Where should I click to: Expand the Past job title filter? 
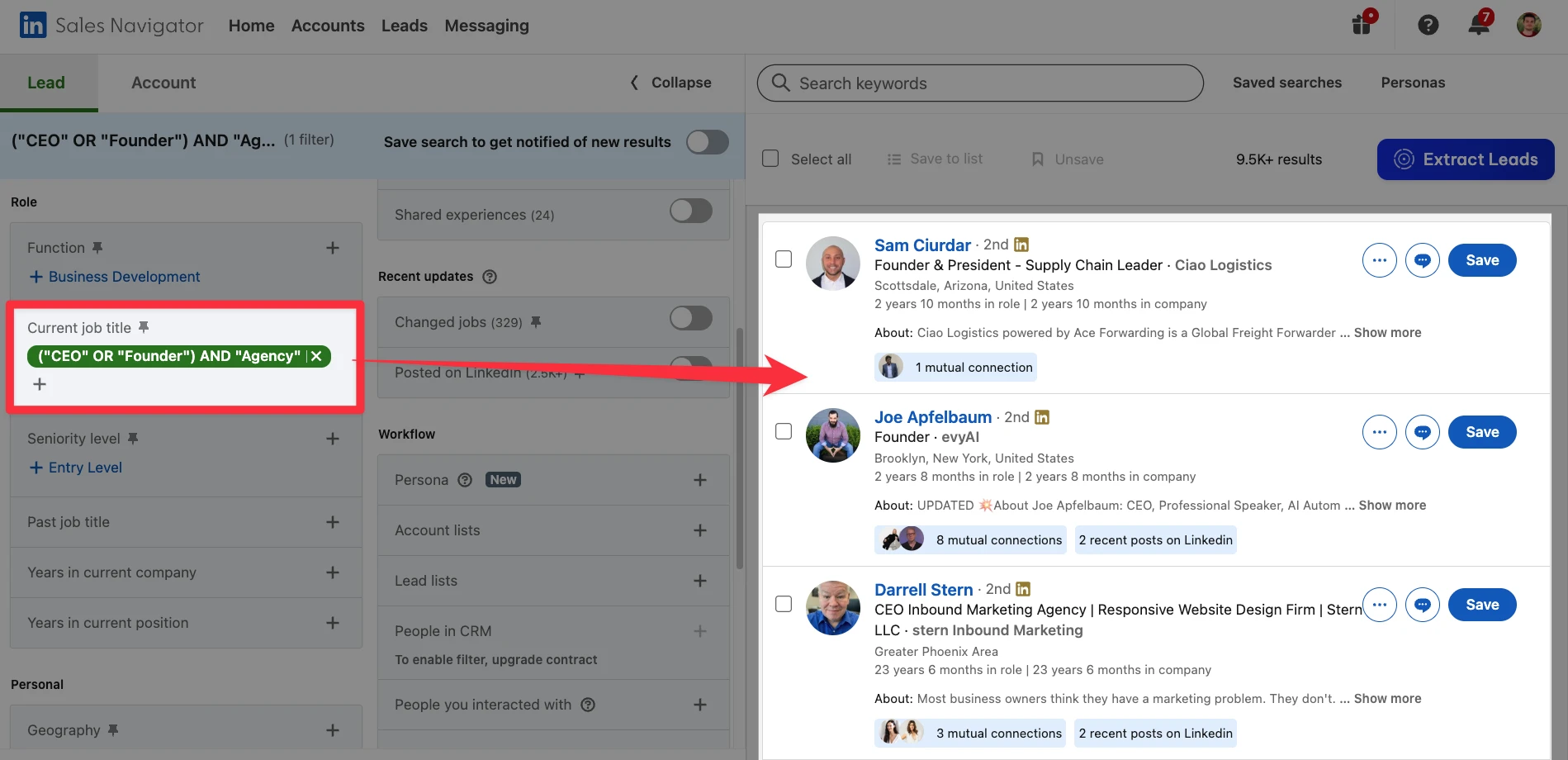point(333,522)
